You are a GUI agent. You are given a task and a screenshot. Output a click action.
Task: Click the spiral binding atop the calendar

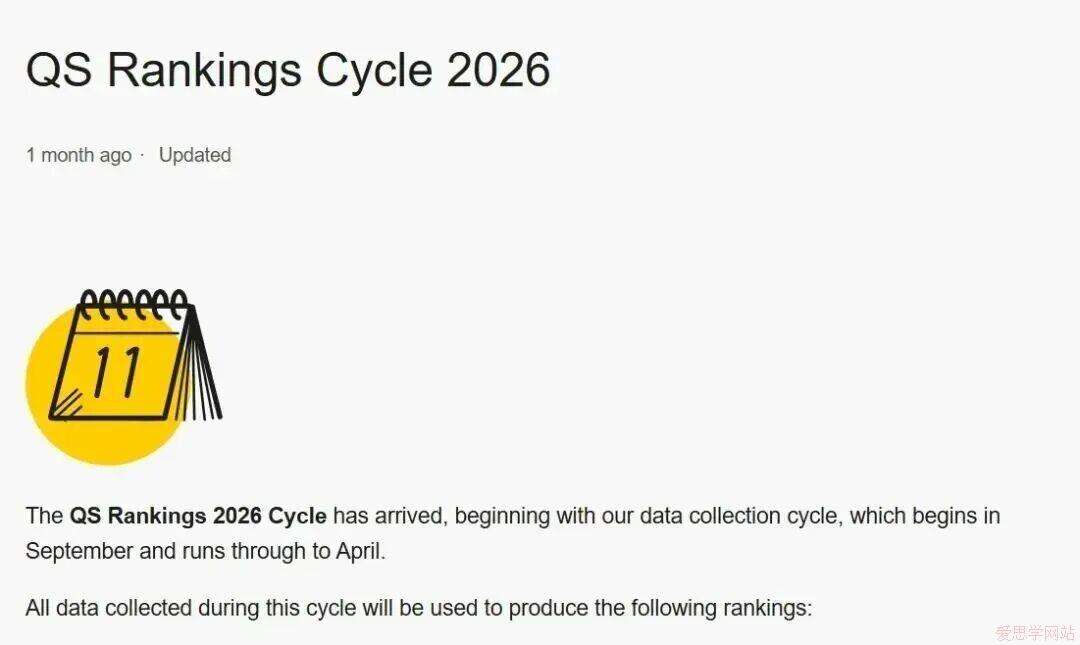[x=133, y=302]
